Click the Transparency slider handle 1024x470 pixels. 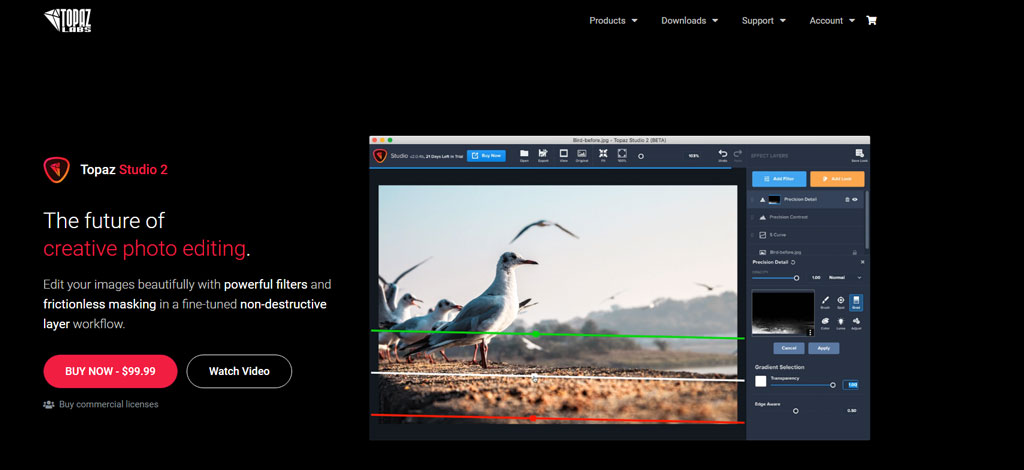[833, 385]
